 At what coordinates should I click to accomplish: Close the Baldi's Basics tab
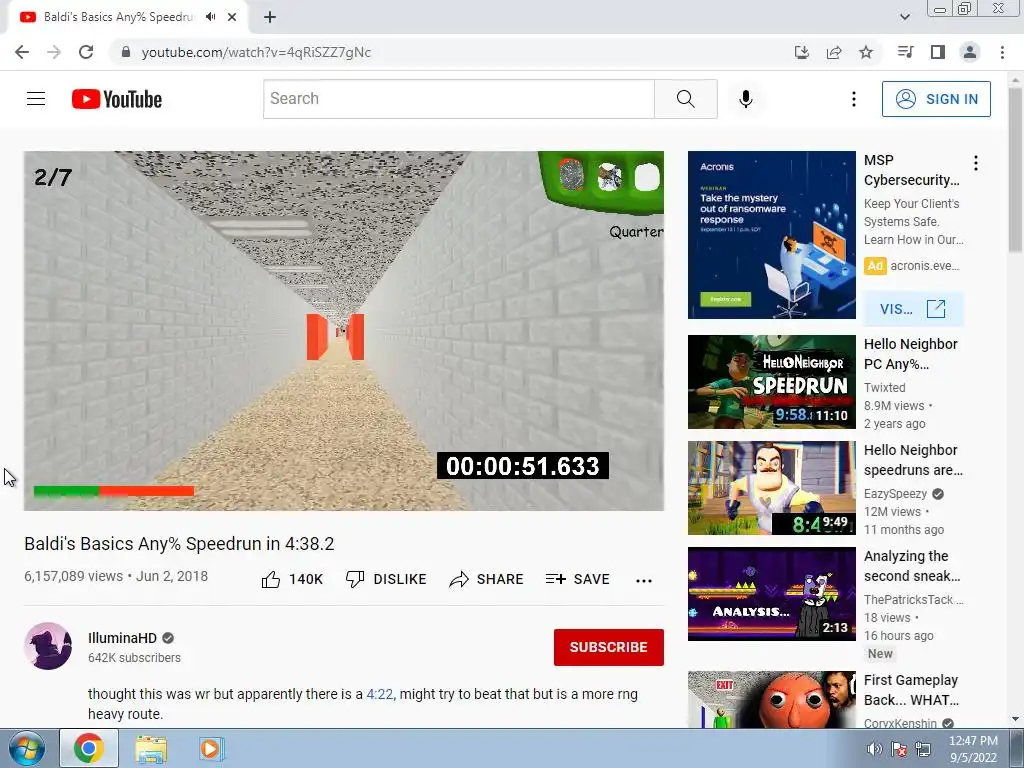pos(232,17)
